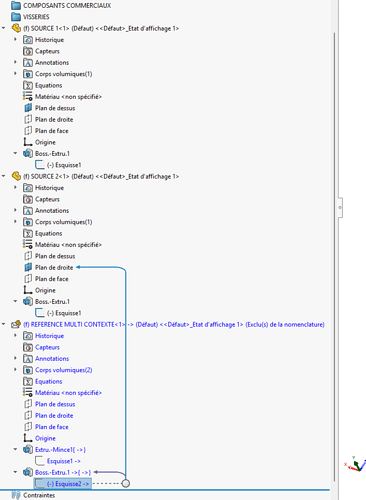
Task: Collapse Extru.-Mince1 feature
Action: coord(15,449)
